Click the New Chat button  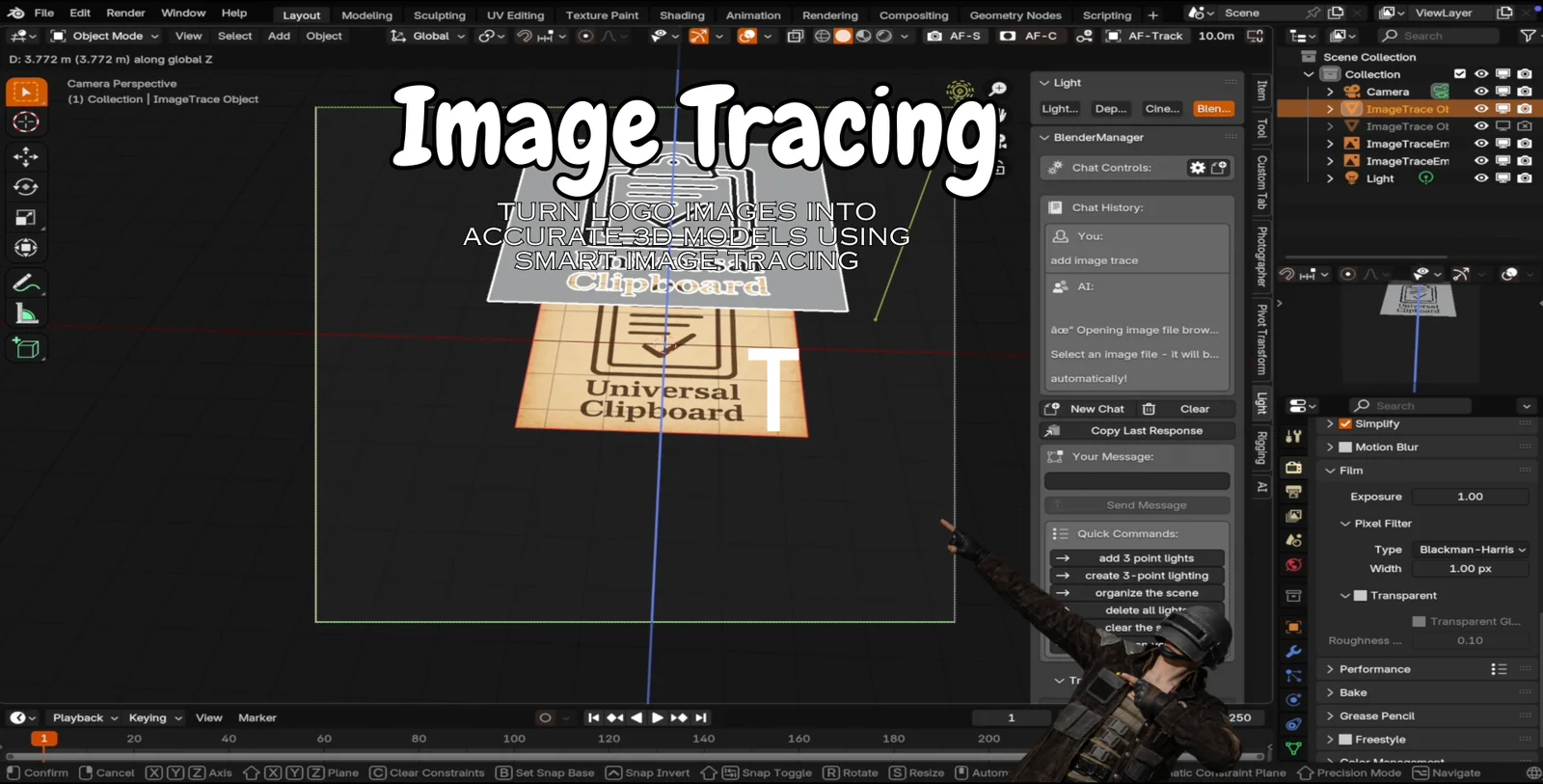[x=1086, y=409]
